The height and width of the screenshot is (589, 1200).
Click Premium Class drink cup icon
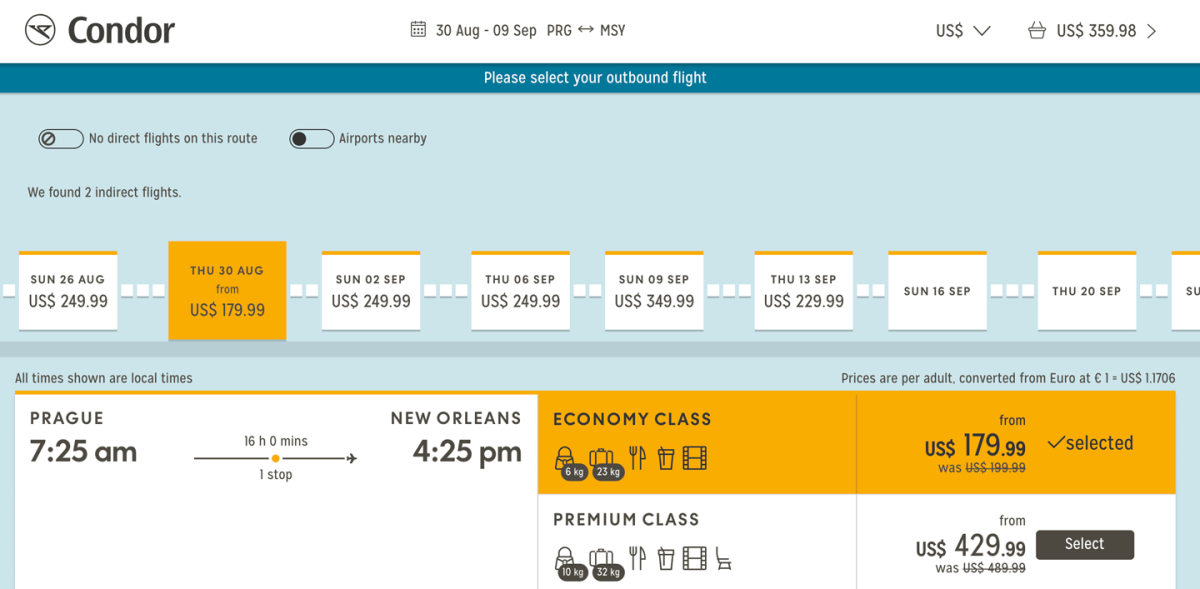tap(666, 558)
